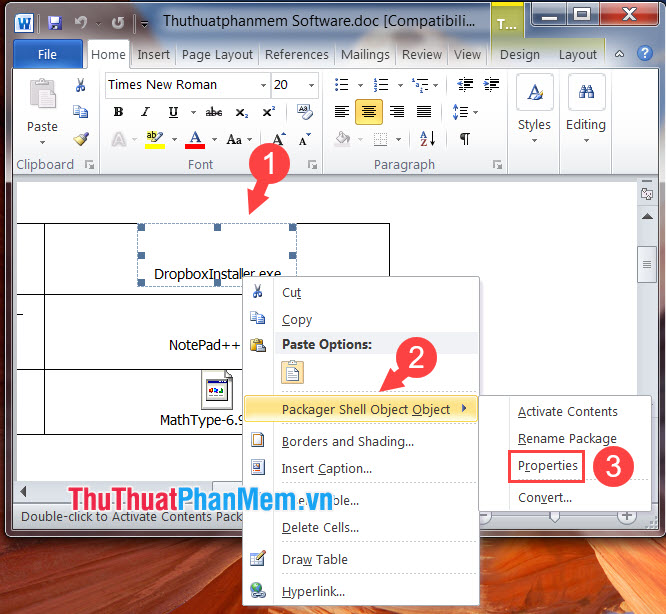Minimize the ribbon with caret icon

[620, 54]
